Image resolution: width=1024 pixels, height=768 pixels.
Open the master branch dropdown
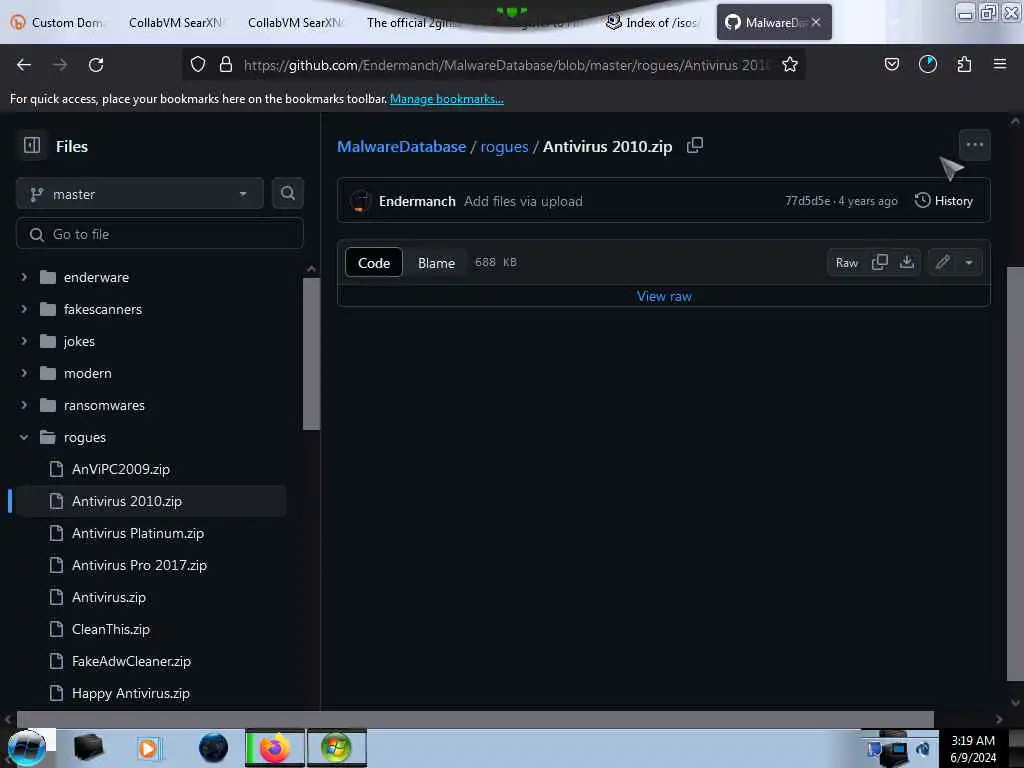(x=140, y=194)
